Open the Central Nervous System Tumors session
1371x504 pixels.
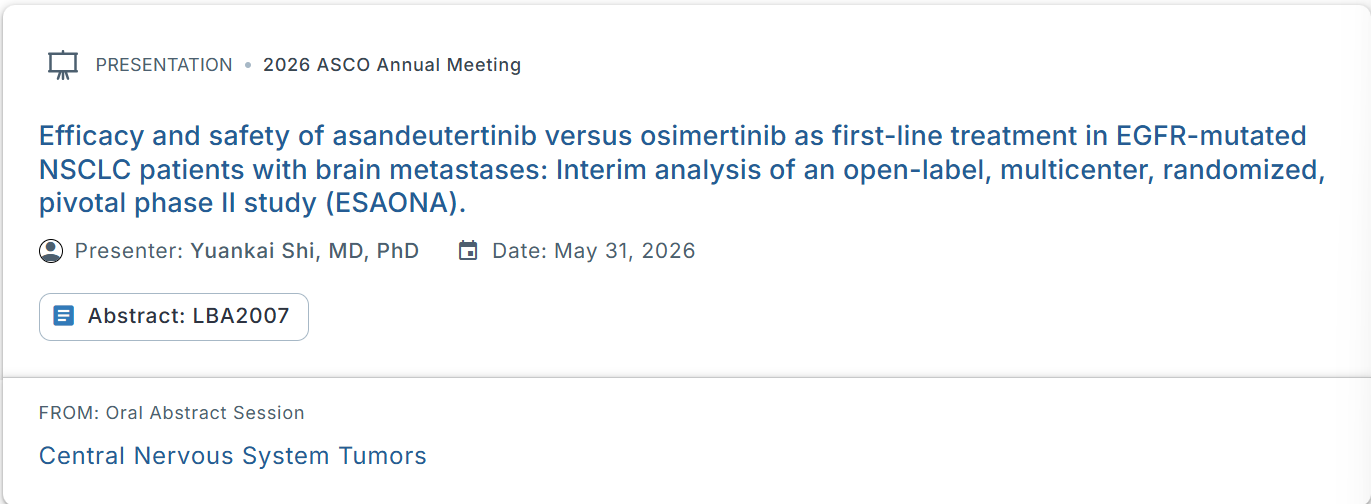point(232,456)
